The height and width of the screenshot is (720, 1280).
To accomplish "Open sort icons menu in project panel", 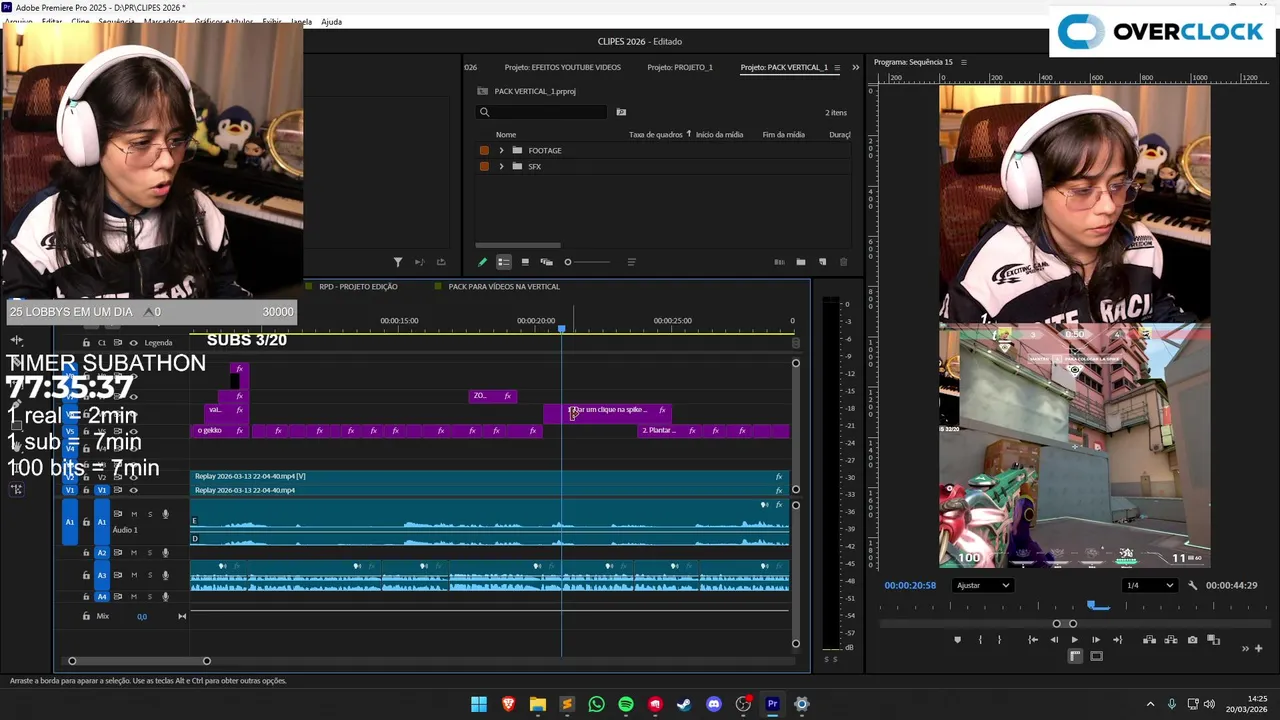I will coord(631,262).
